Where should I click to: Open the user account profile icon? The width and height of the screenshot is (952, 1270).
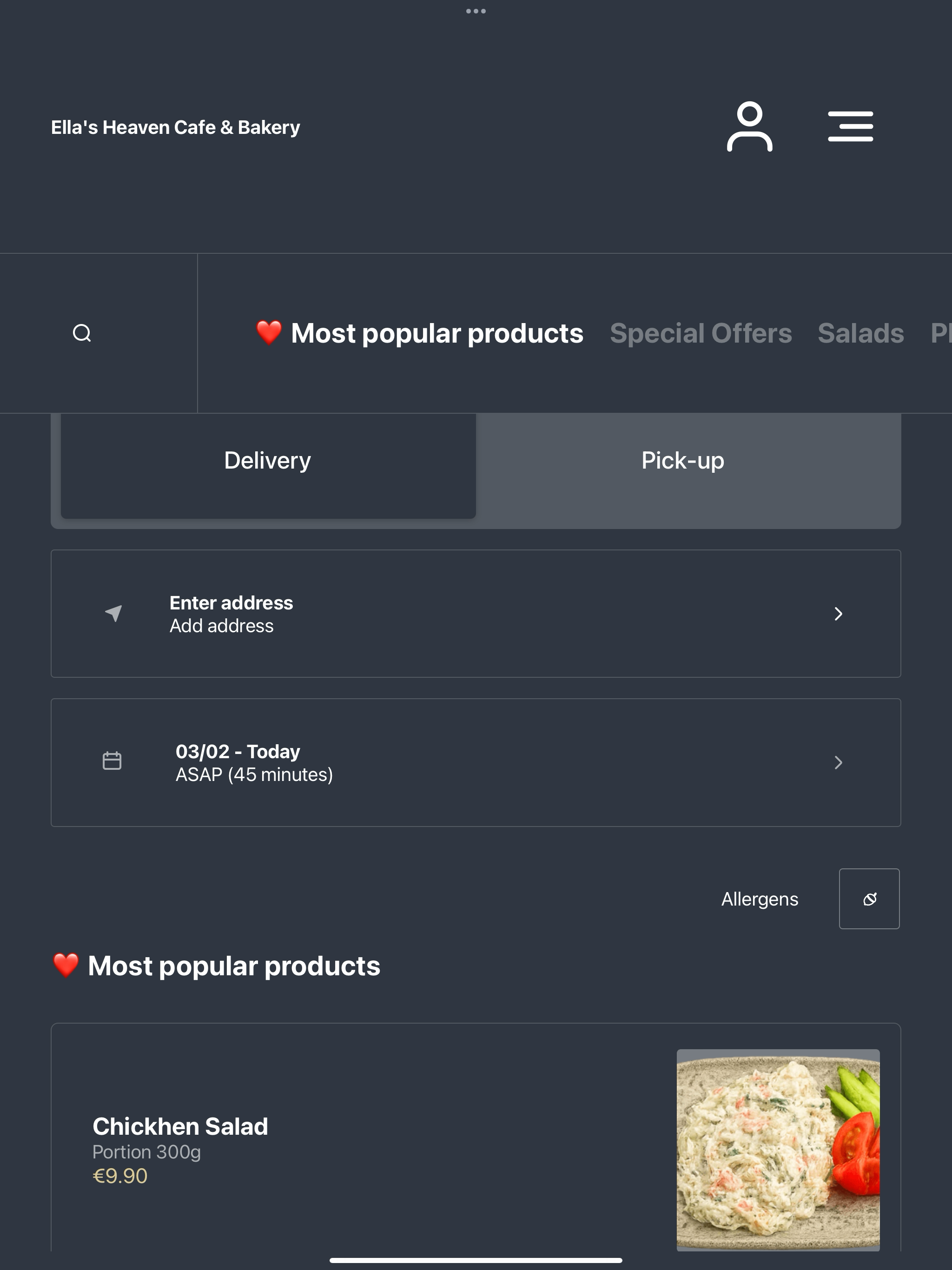749,127
